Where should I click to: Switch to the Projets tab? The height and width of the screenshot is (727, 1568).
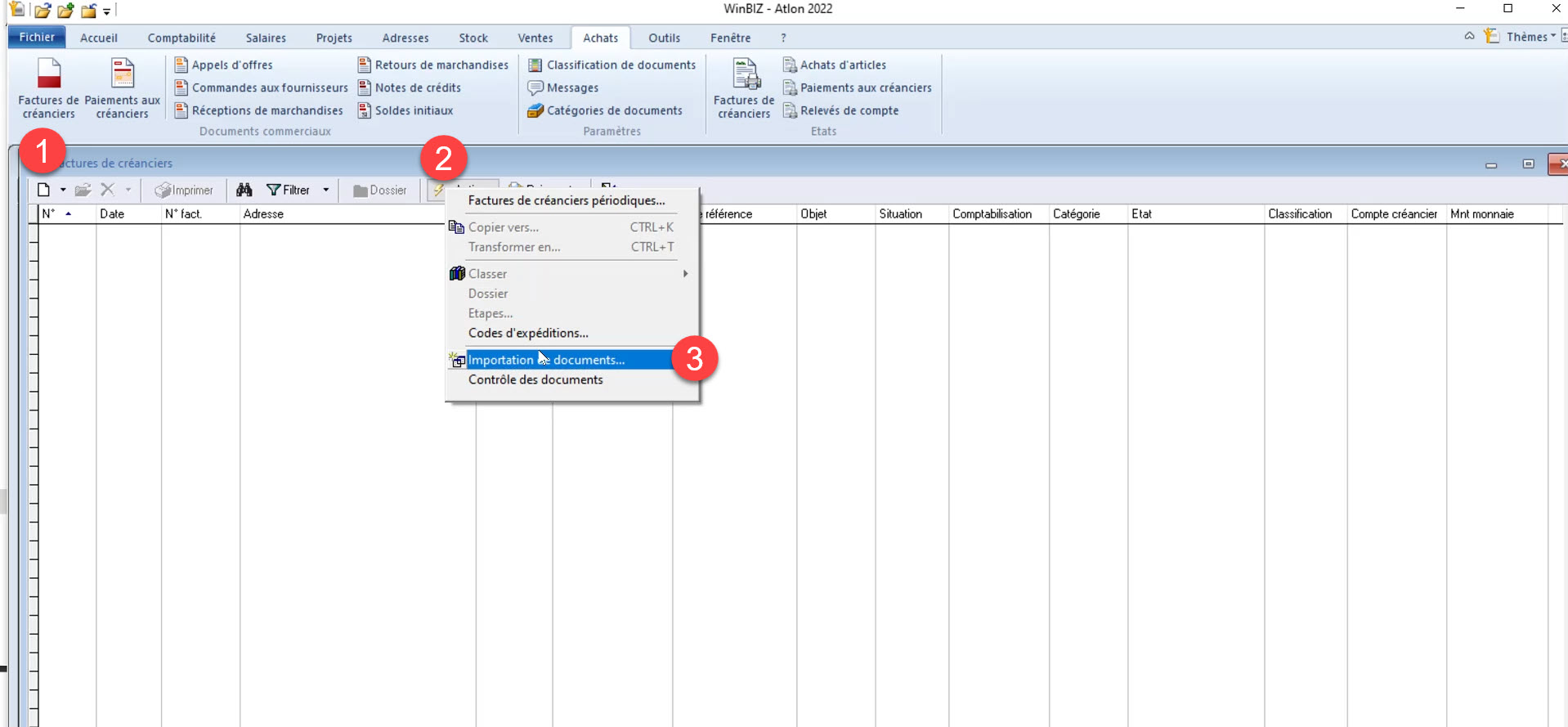pos(334,38)
